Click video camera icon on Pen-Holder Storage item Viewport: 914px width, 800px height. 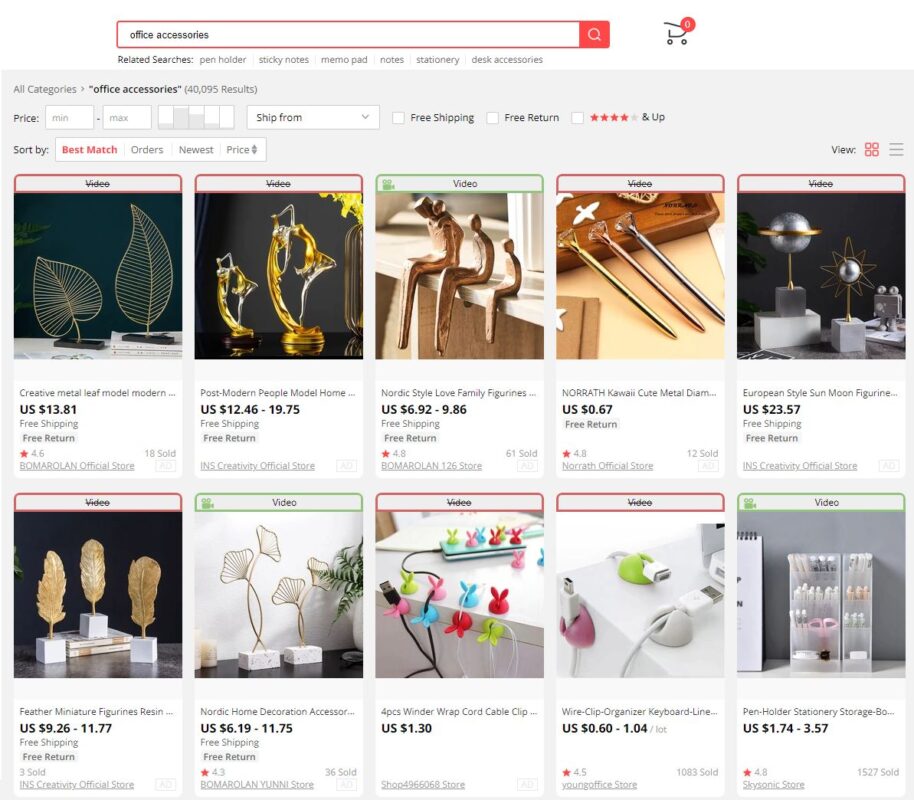pos(750,503)
